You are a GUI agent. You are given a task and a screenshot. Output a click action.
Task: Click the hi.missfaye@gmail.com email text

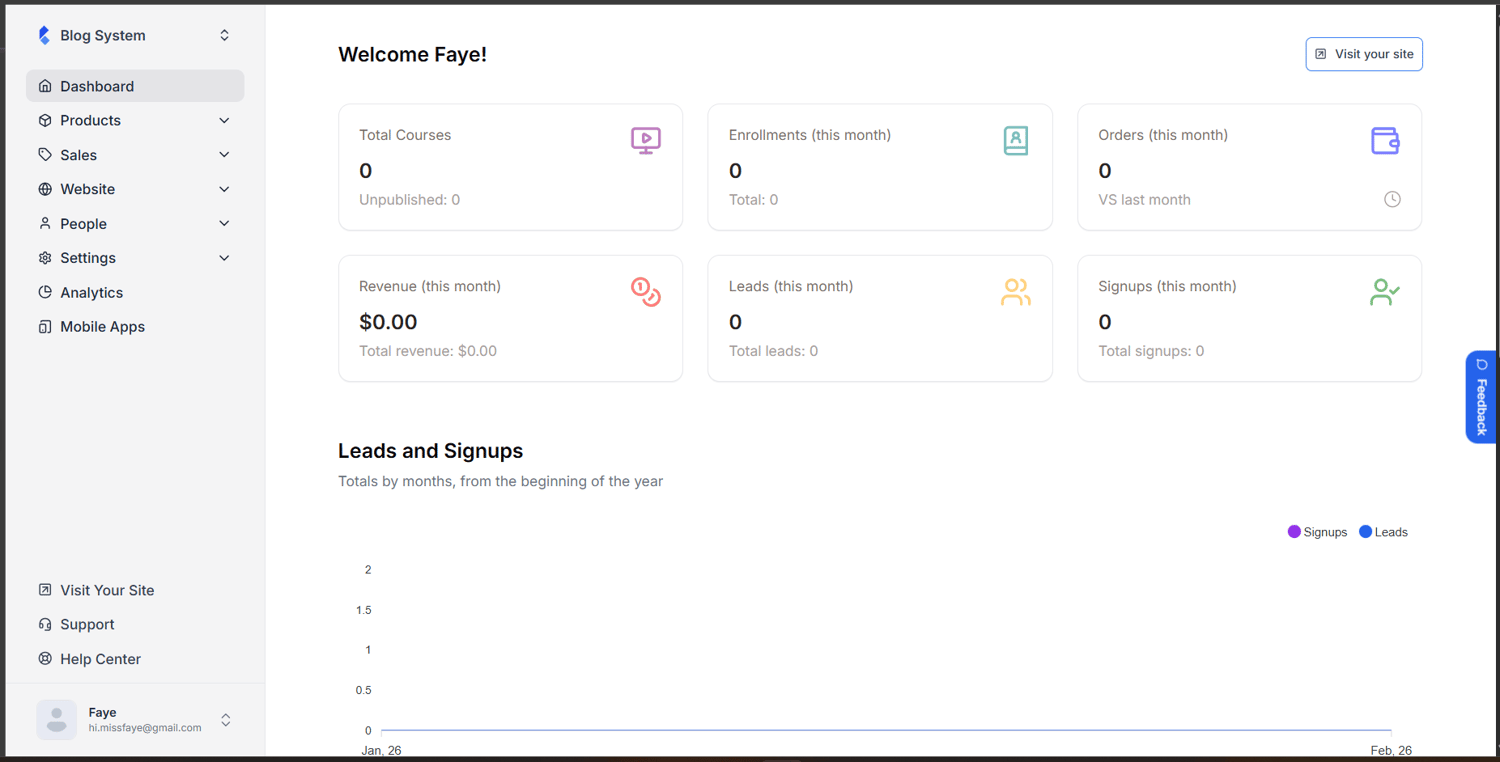point(145,728)
